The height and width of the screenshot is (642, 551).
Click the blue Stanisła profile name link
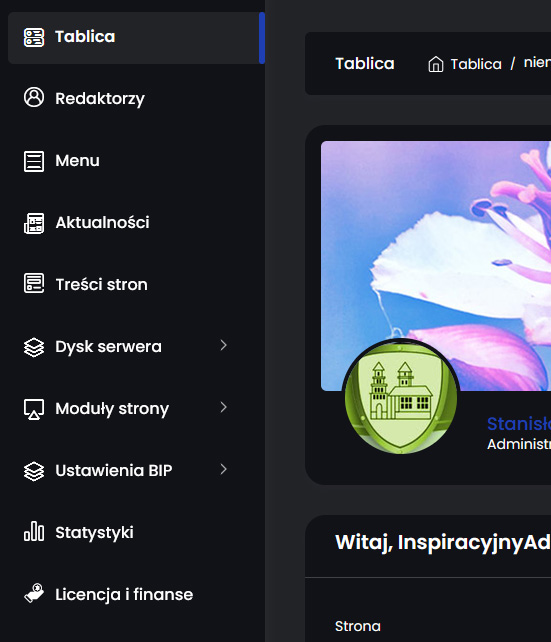coord(519,423)
